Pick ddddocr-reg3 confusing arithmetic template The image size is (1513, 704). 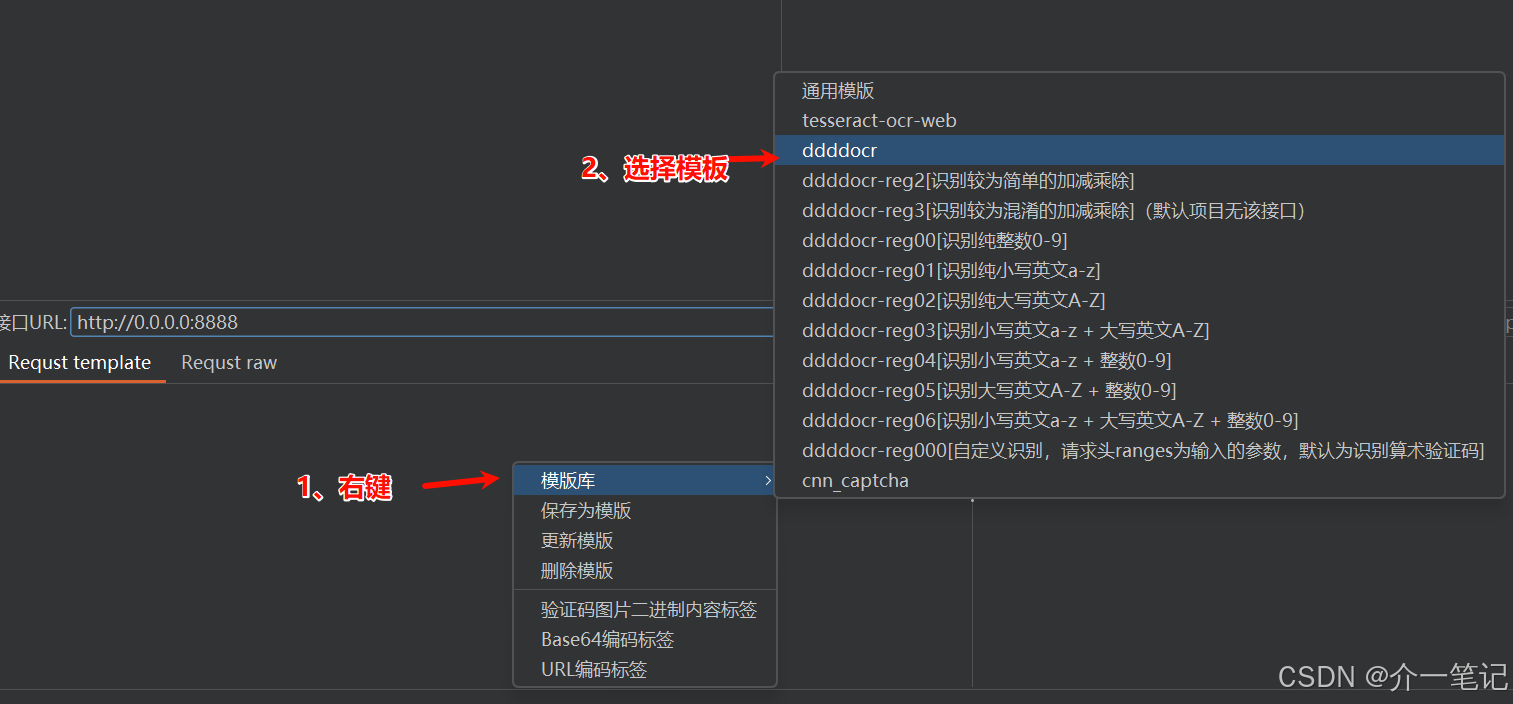click(1139, 211)
